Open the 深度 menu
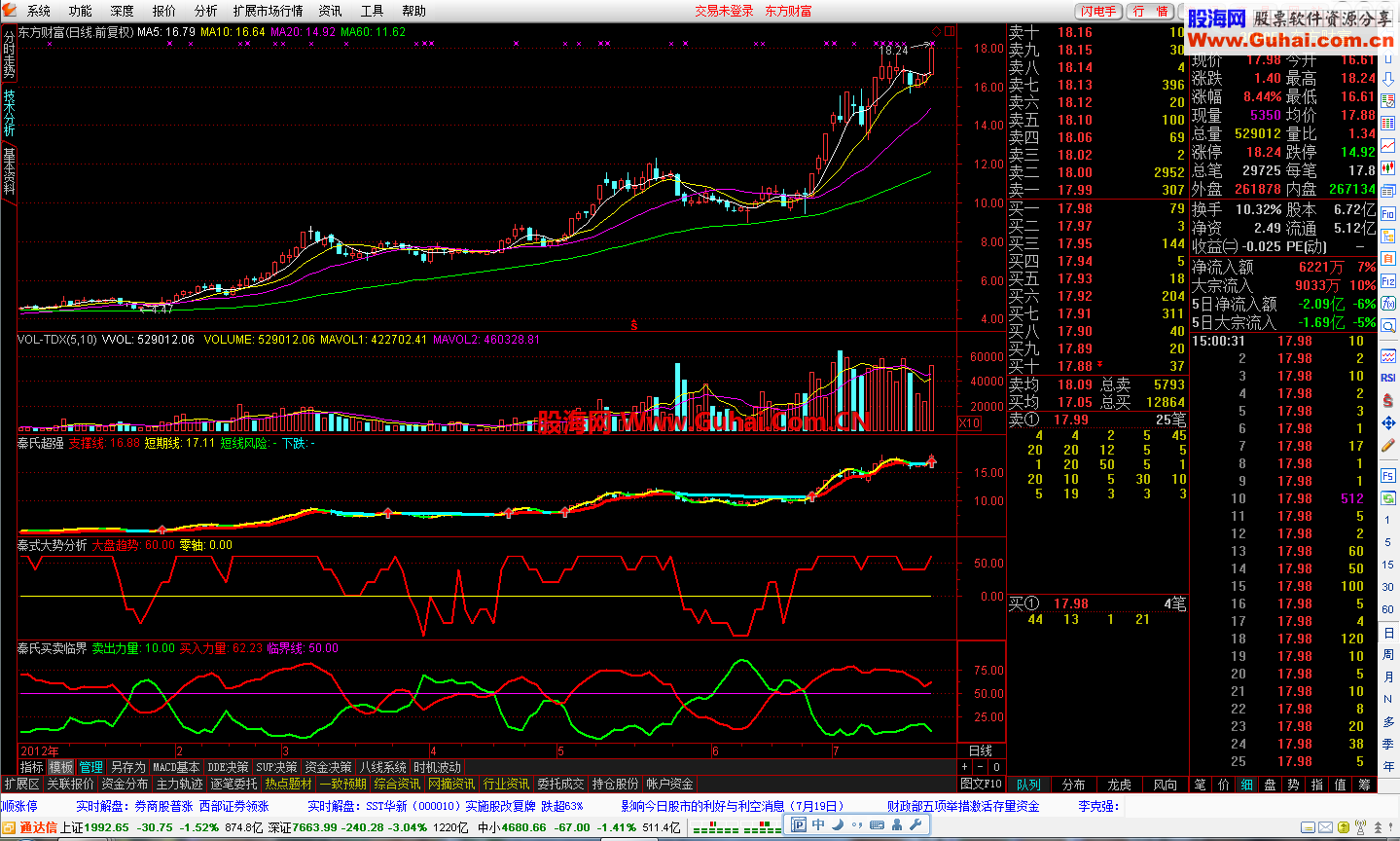Image resolution: width=1400 pixels, height=841 pixels. pos(123,11)
